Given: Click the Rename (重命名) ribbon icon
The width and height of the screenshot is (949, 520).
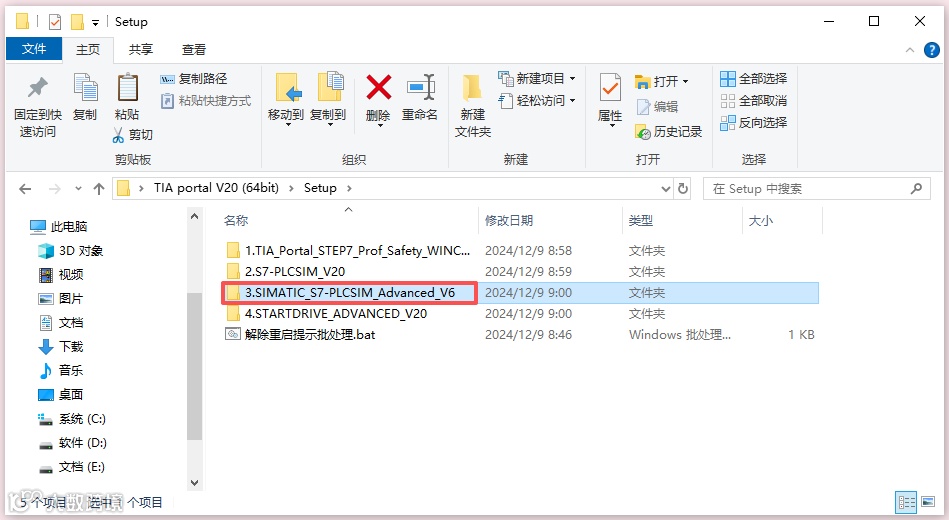Looking at the screenshot, I should [x=420, y=88].
